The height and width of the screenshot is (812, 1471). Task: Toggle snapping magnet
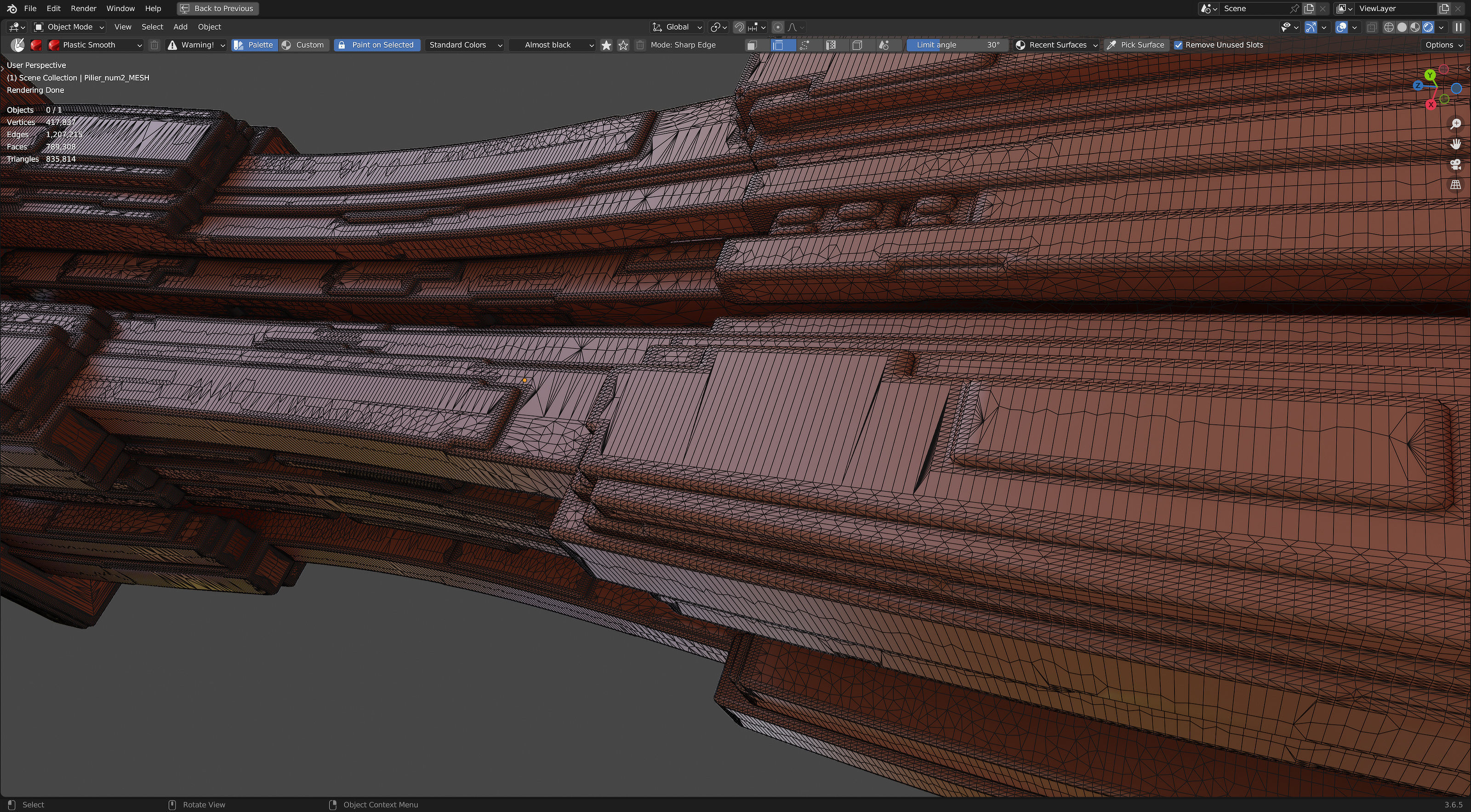point(740,27)
